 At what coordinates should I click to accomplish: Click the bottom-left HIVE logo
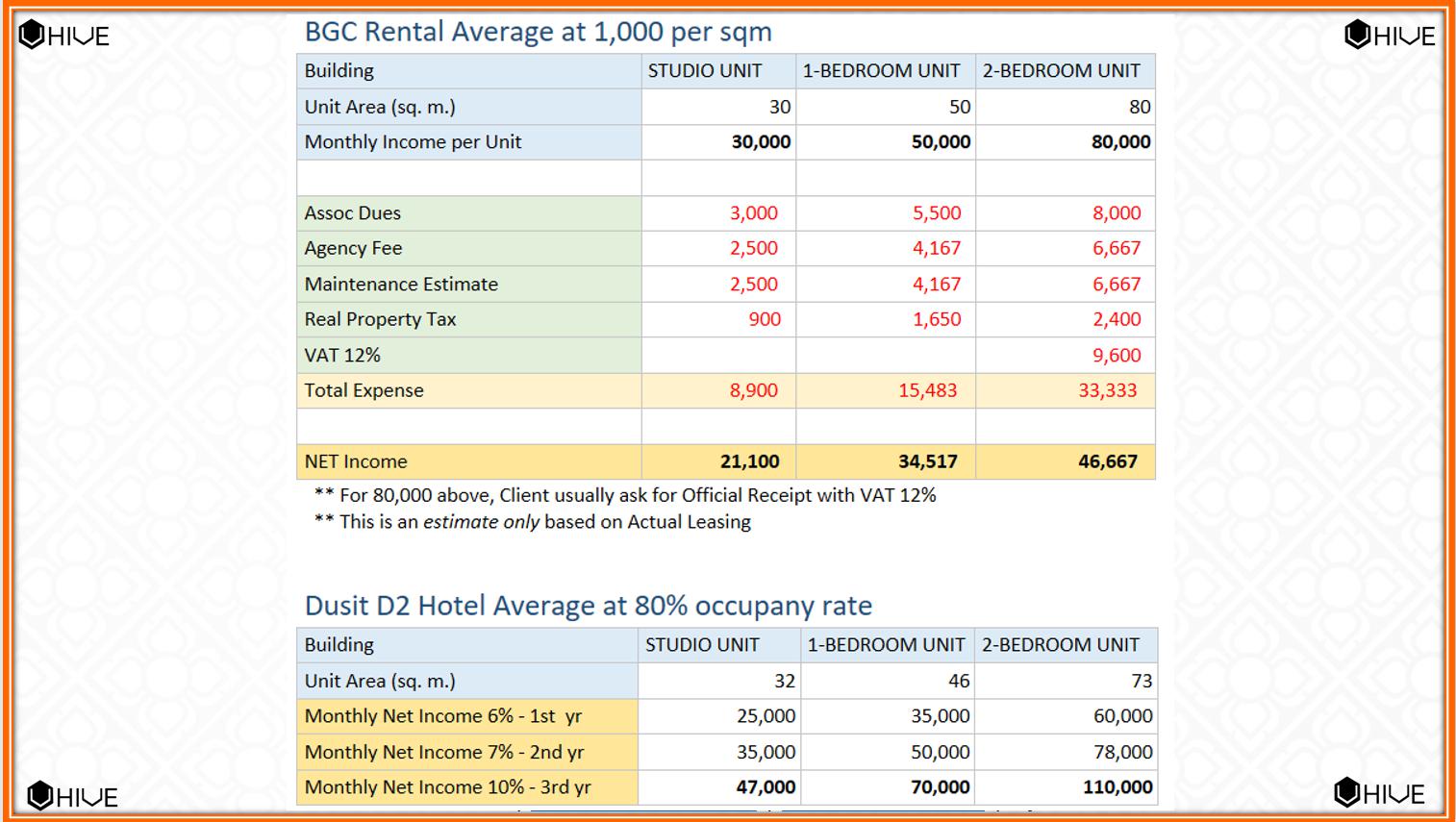click(72, 796)
